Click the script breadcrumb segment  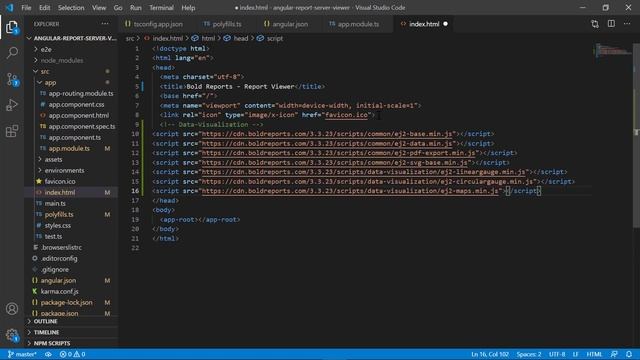tap(275, 38)
